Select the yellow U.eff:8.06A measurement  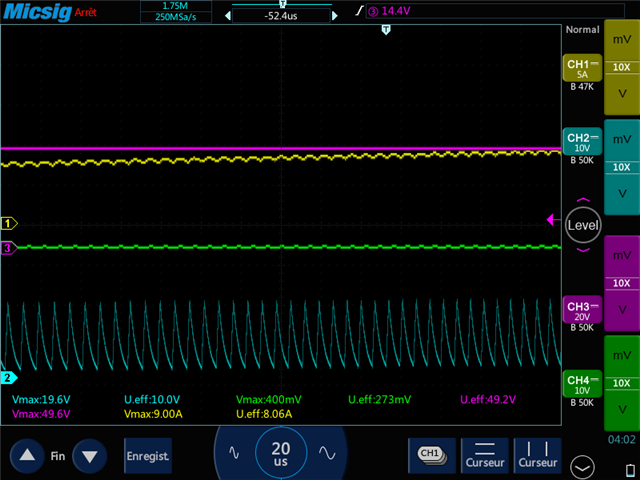(264, 414)
